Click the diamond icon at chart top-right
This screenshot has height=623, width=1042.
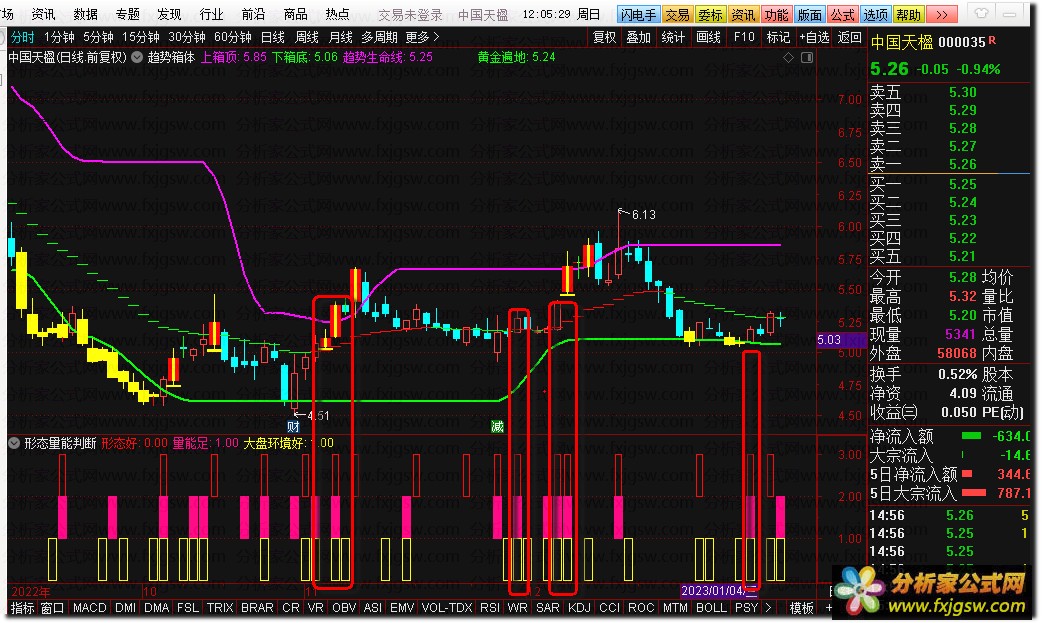pyautogui.click(x=788, y=58)
